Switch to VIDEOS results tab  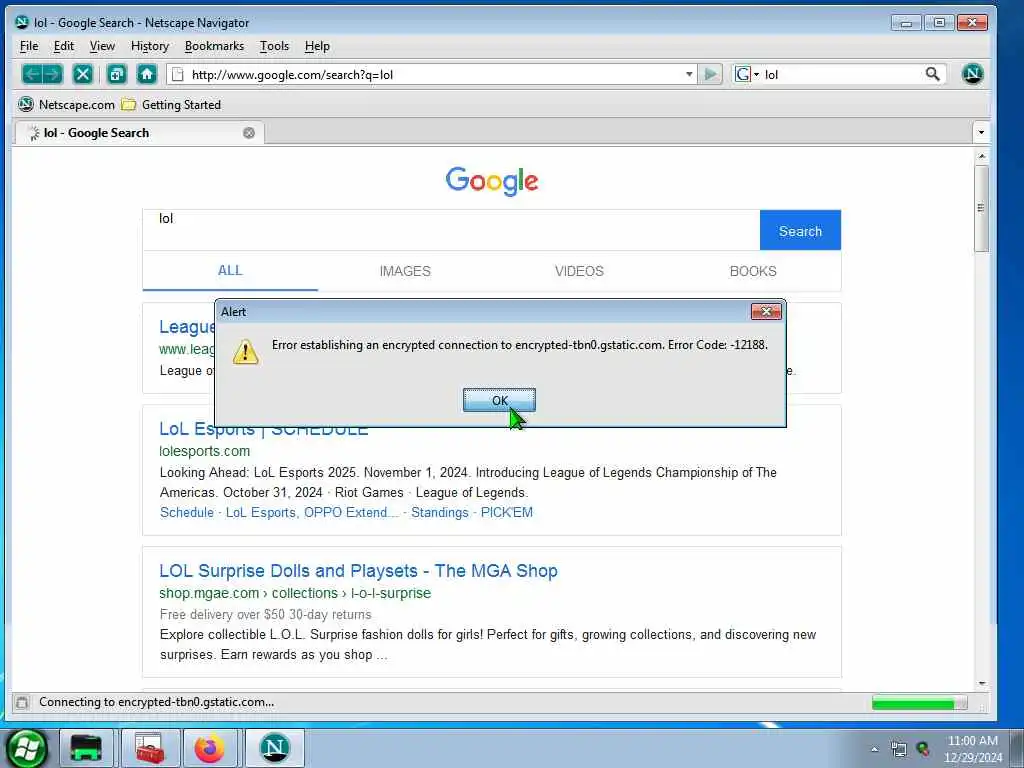(579, 271)
